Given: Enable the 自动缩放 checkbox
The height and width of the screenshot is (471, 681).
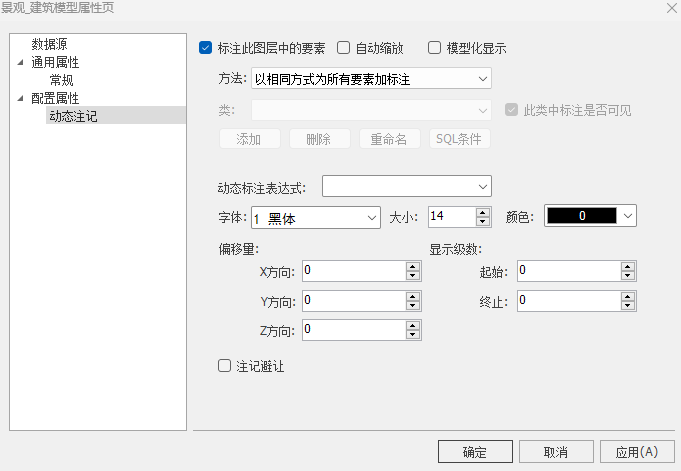Looking at the screenshot, I should coord(344,47).
